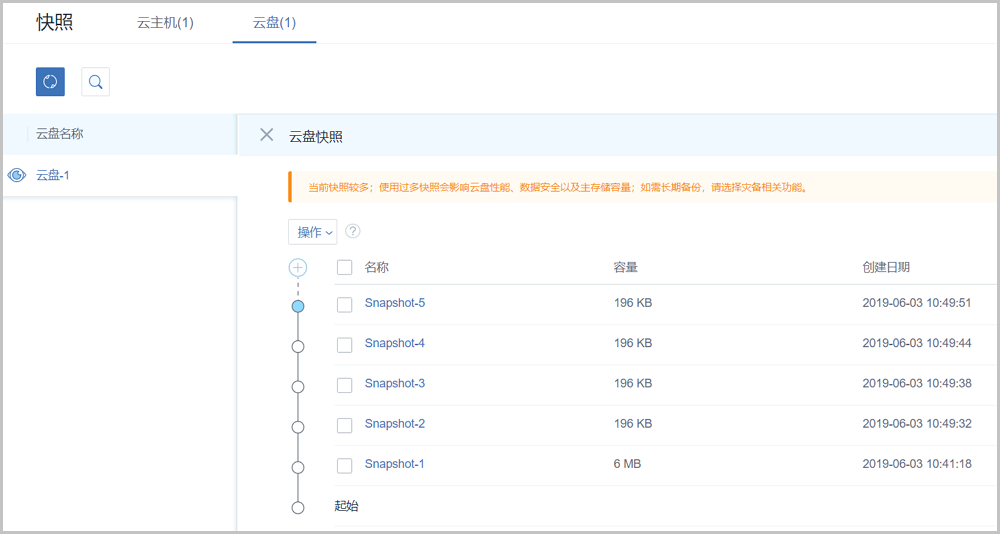Viewport: 1000px width, 534px height.
Task: Click the 起始 starting tree node
Action: [x=297, y=507]
